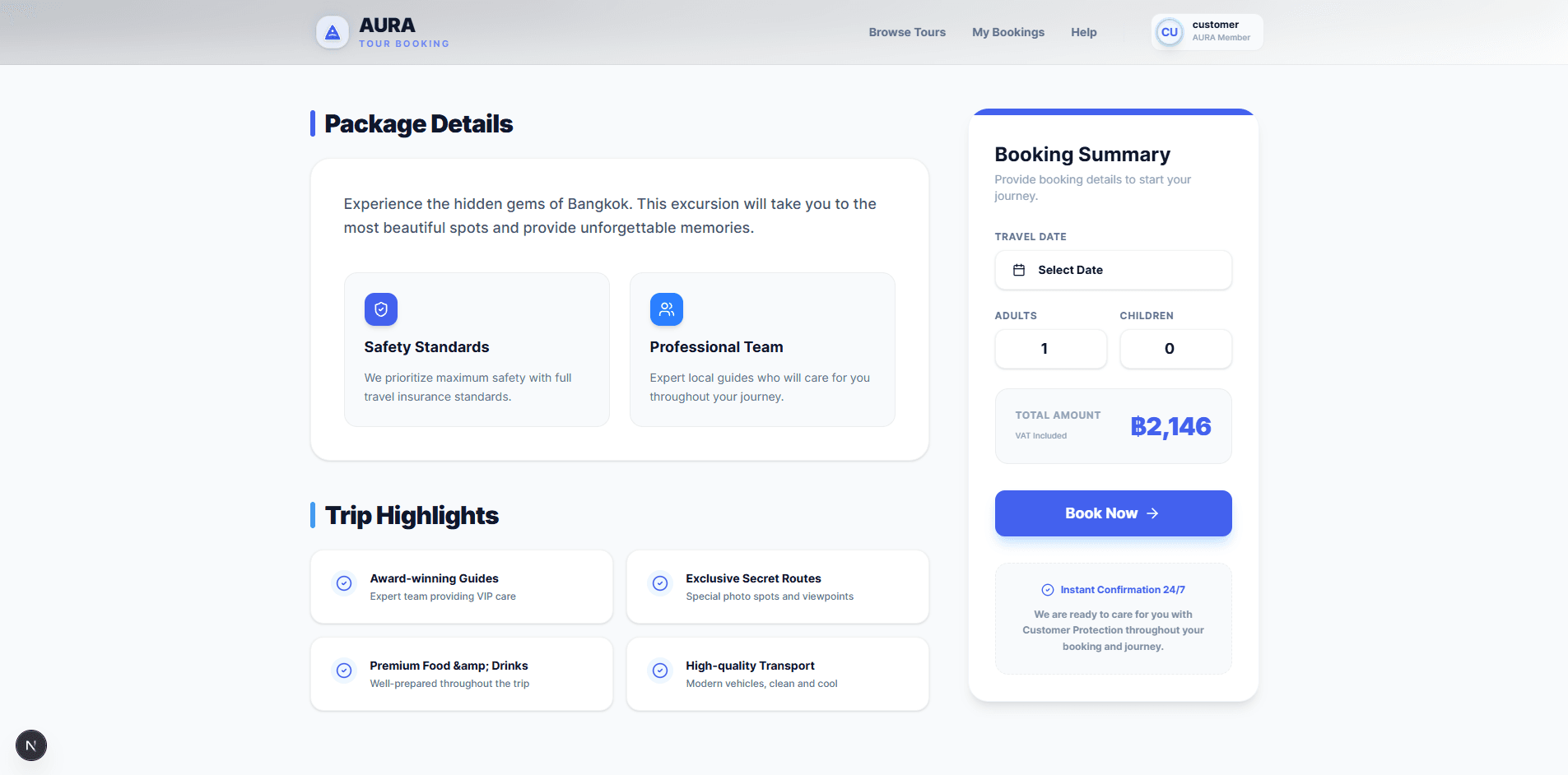The height and width of the screenshot is (775, 1568).
Task: Click the AURA logo icon
Action: coord(332,31)
